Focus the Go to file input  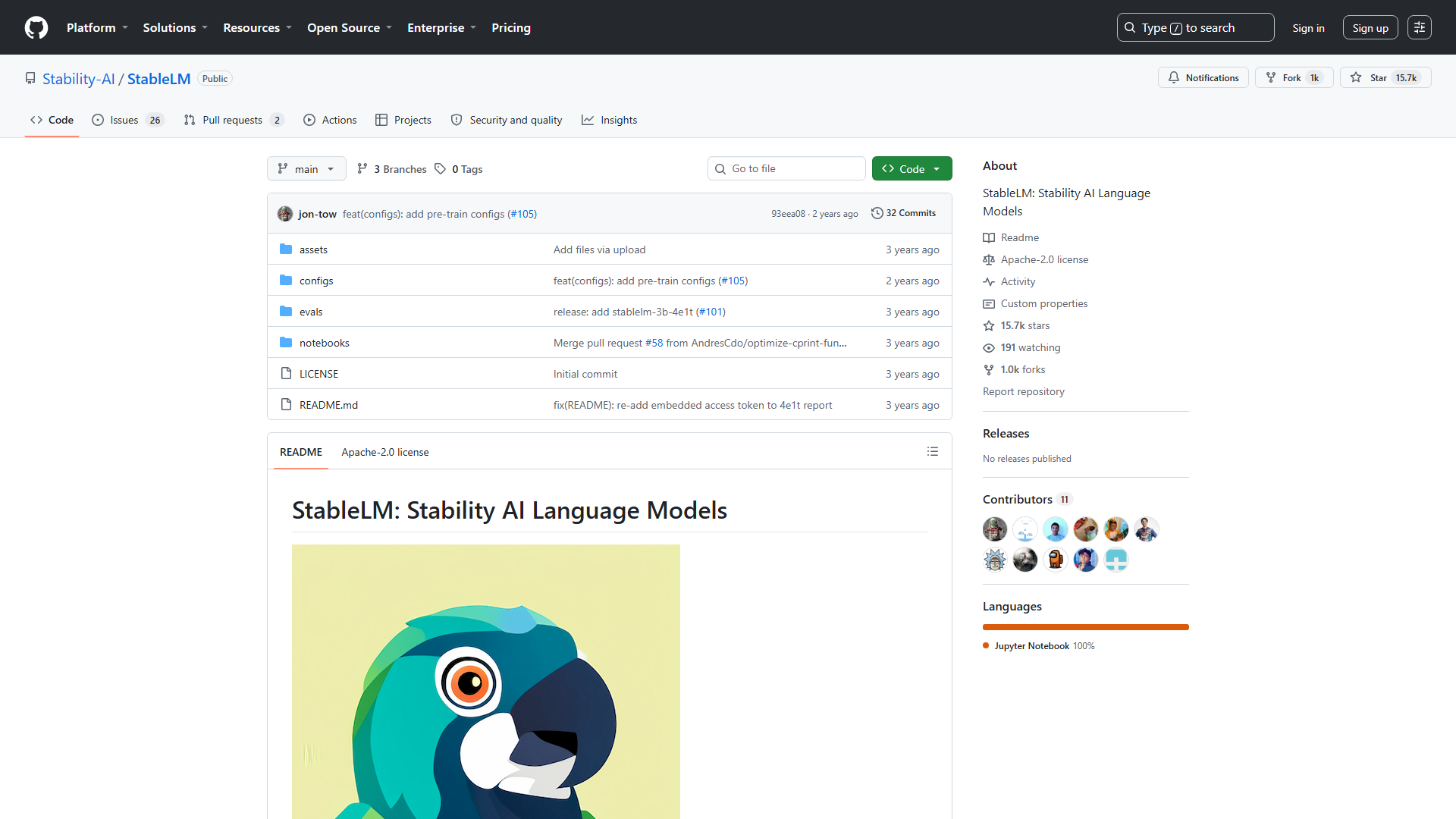(786, 168)
